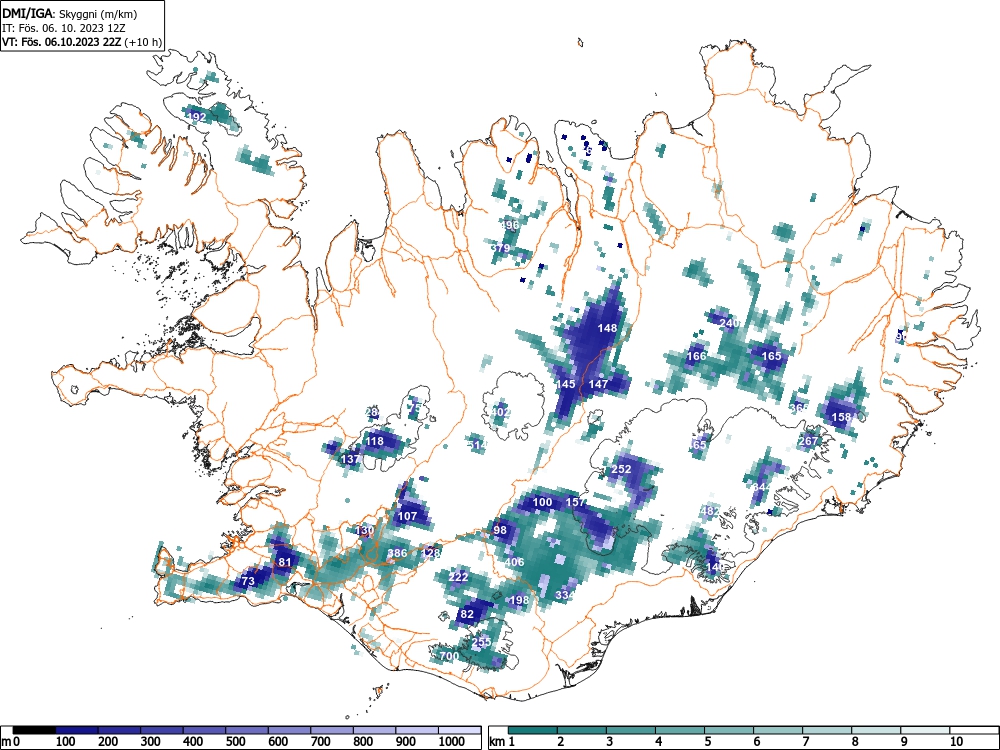Click the 'm 0' label on metre scale
The image size is (1000, 750).
(10, 742)
